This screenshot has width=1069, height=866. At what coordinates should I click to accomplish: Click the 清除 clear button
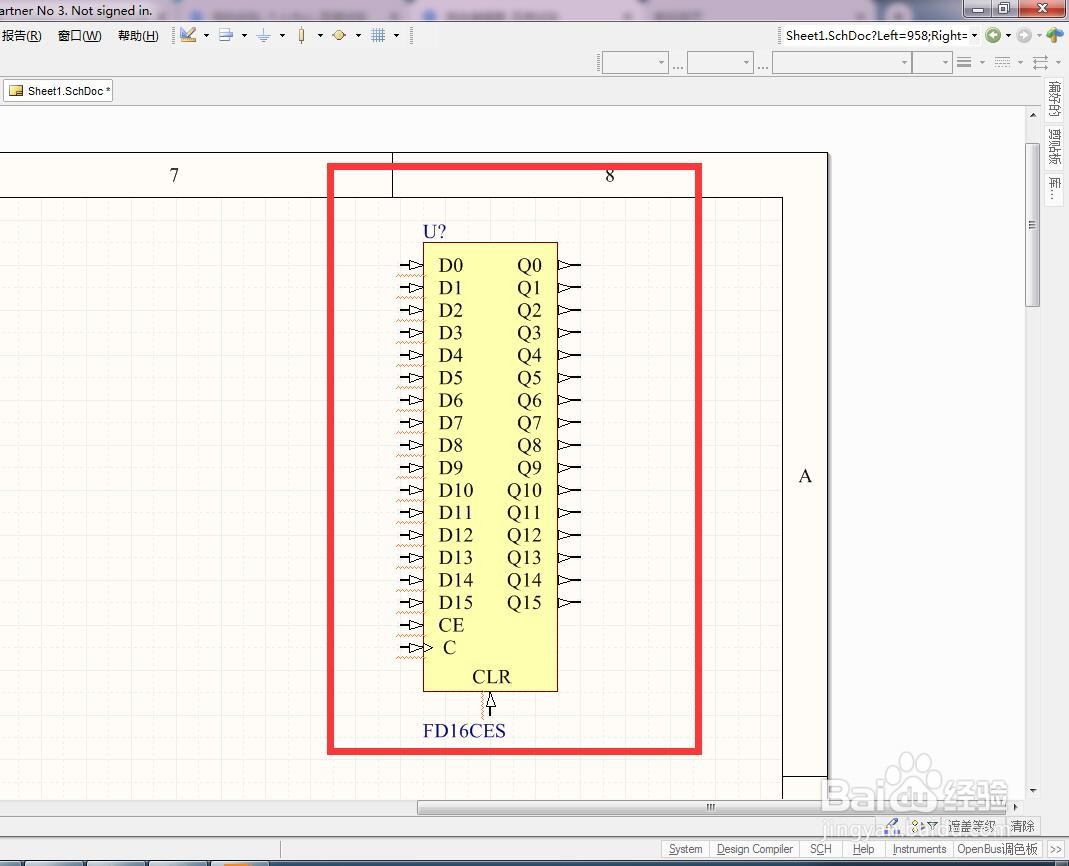1023,826
